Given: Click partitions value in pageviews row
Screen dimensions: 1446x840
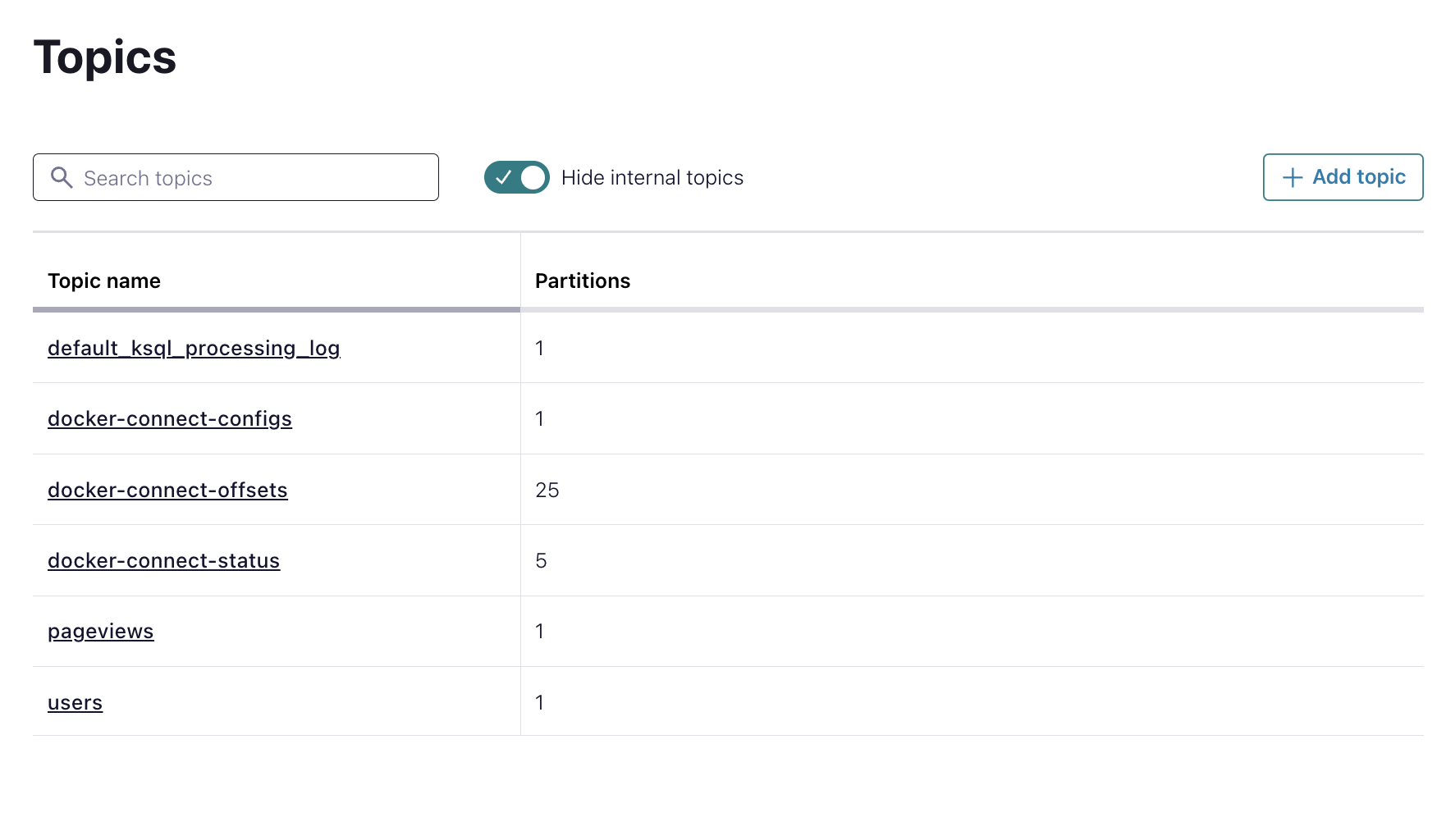Looking at the screenshot, I should (540, 631).
